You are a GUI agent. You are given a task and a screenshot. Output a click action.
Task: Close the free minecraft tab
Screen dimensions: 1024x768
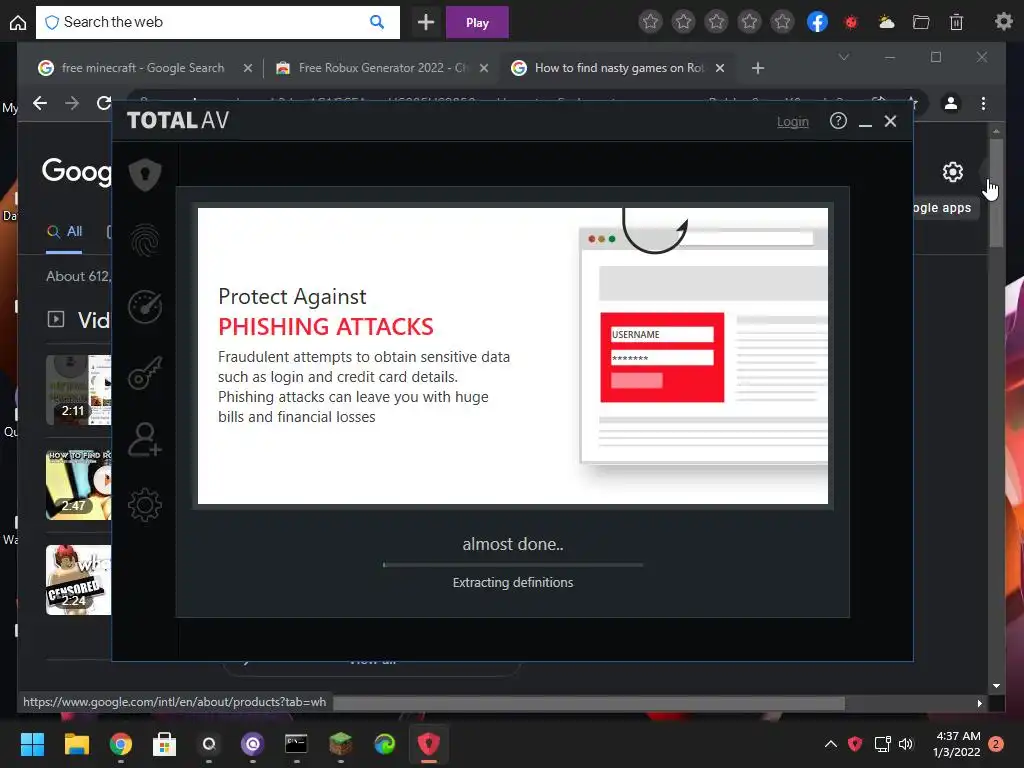pos(248,68)
